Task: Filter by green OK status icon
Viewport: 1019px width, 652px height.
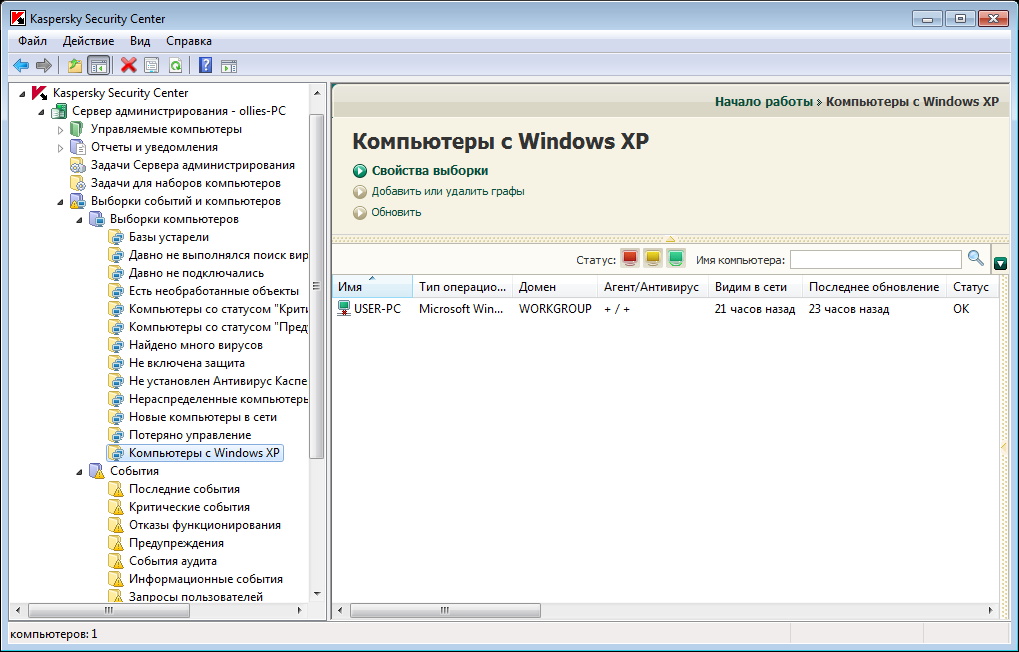Action: (676, 259)
